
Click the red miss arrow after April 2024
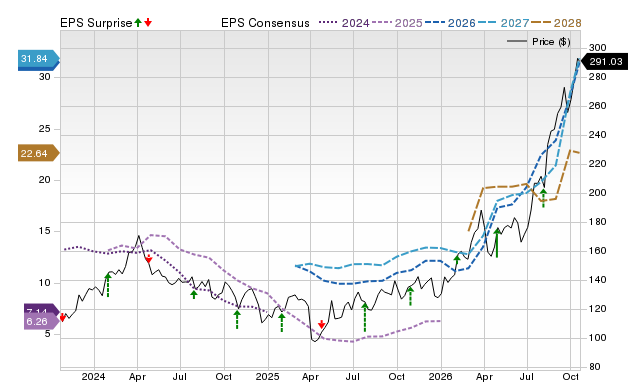coord(149,258)
